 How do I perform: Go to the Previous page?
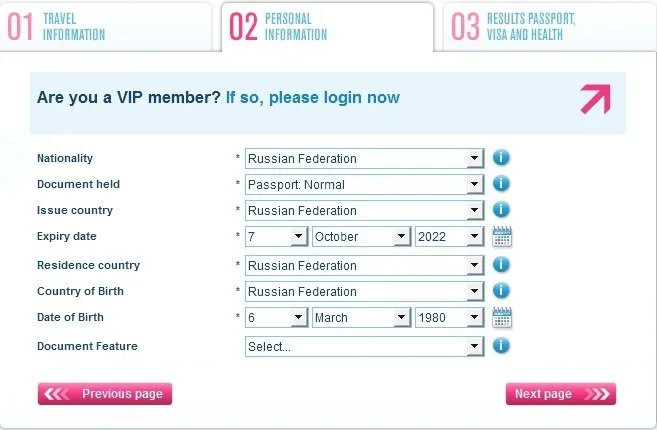[105, 394]
